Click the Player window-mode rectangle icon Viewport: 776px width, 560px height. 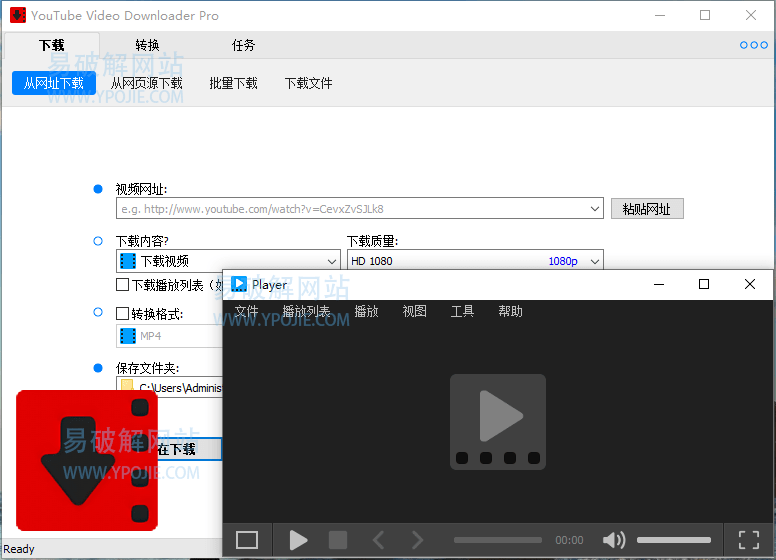[x=246, y=540]
